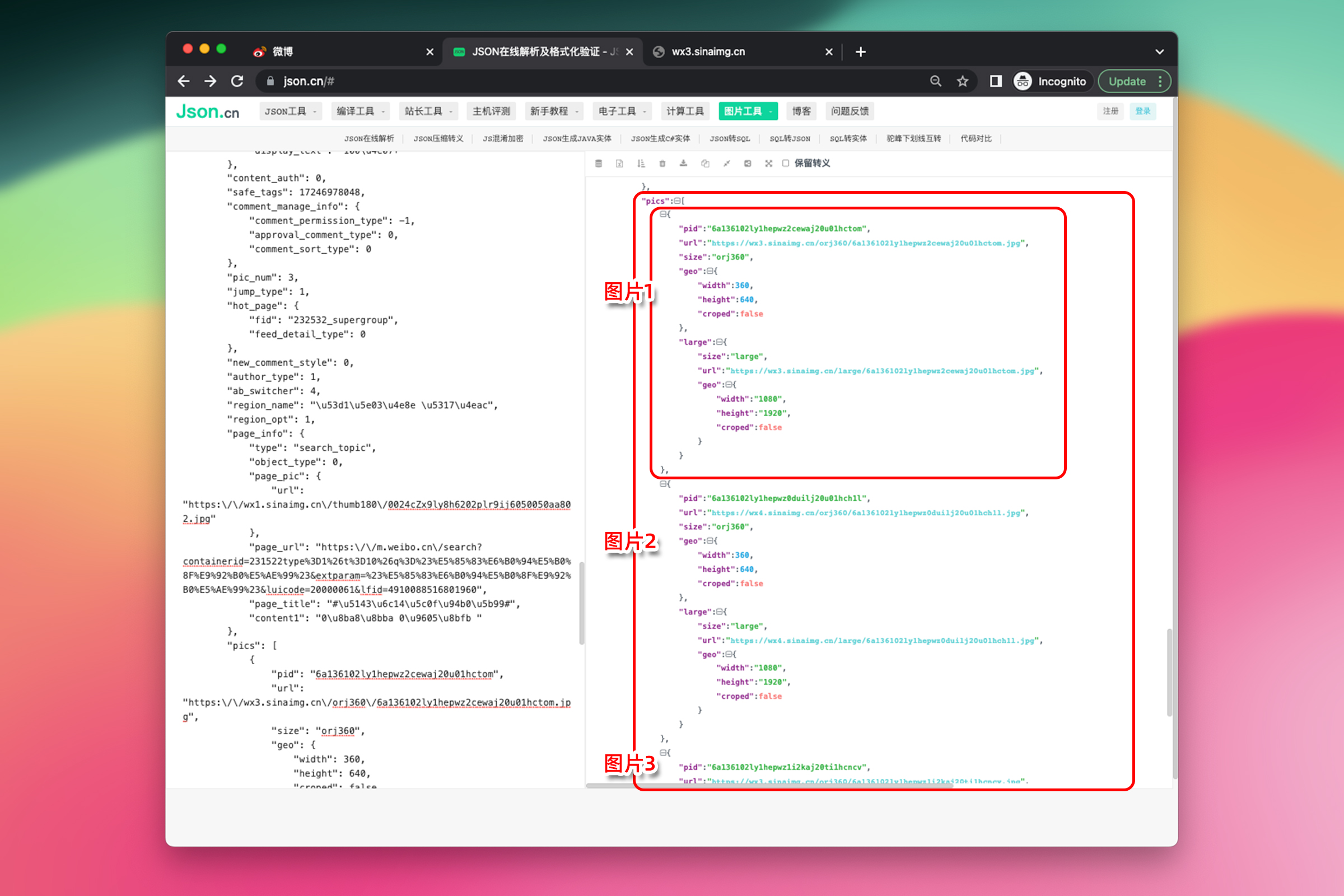Click the sort icon in JSON toolbar
Image resolution: width=1344 pixels, height=896 pixels.
[641, 164]
